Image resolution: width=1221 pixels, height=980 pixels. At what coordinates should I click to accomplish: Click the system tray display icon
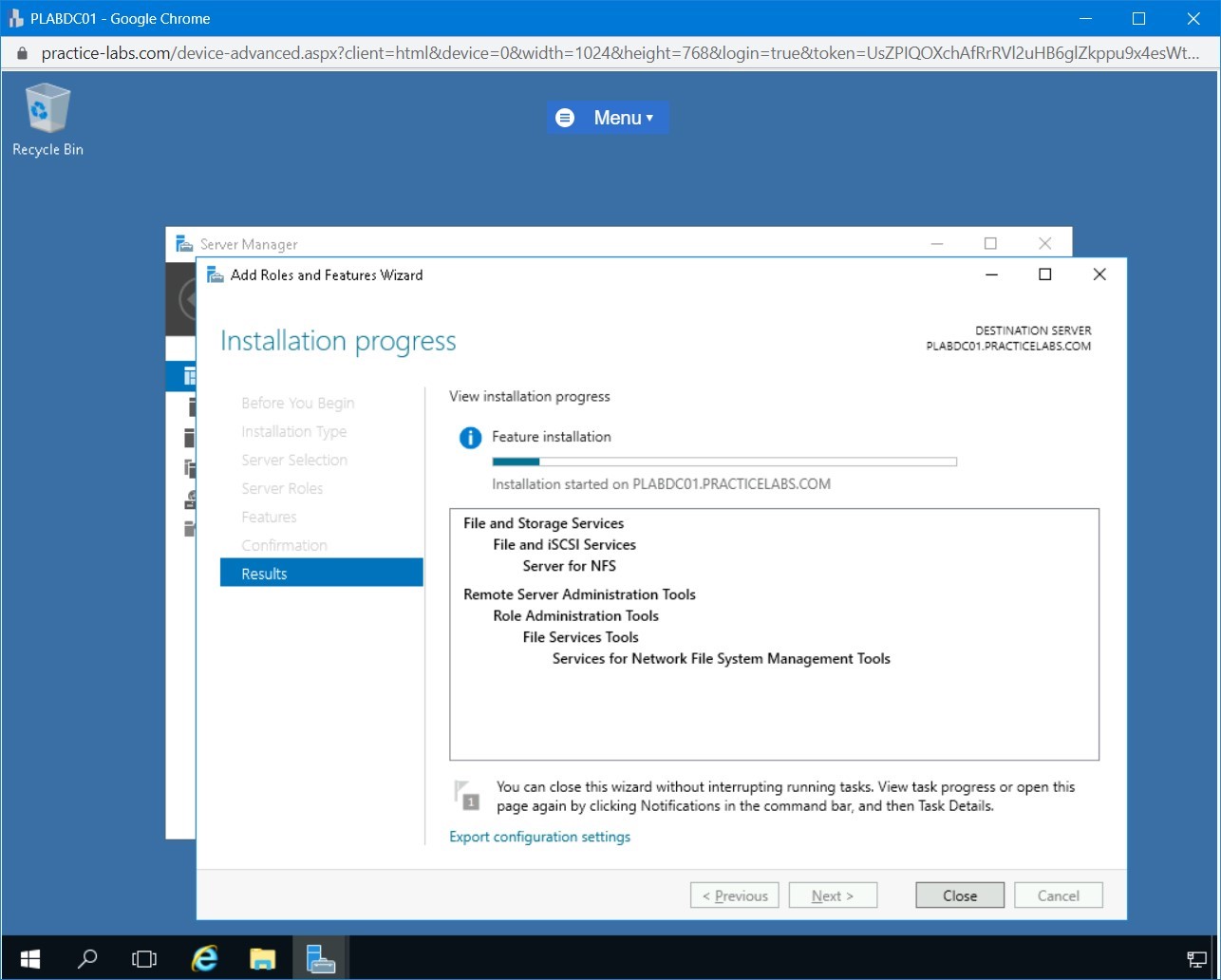(x=1197, y=959)
